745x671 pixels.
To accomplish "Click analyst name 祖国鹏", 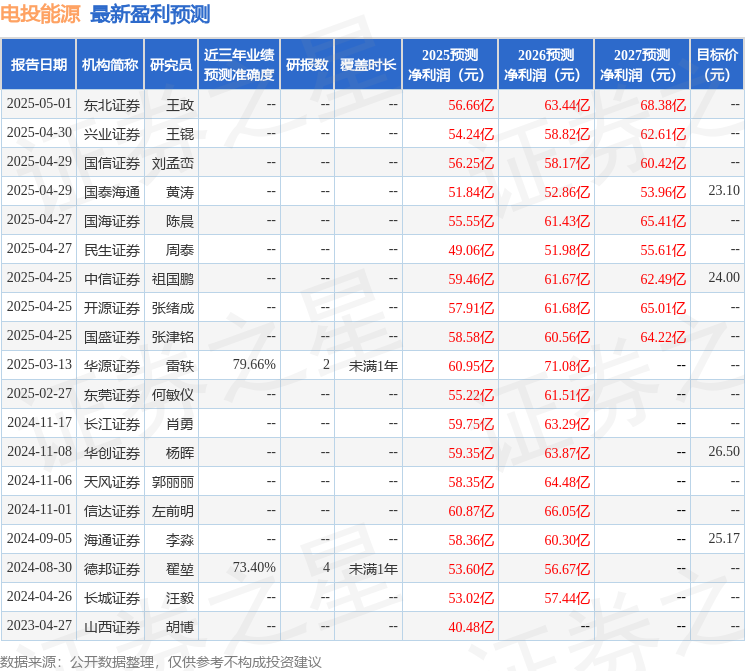I will coord(173,279).
